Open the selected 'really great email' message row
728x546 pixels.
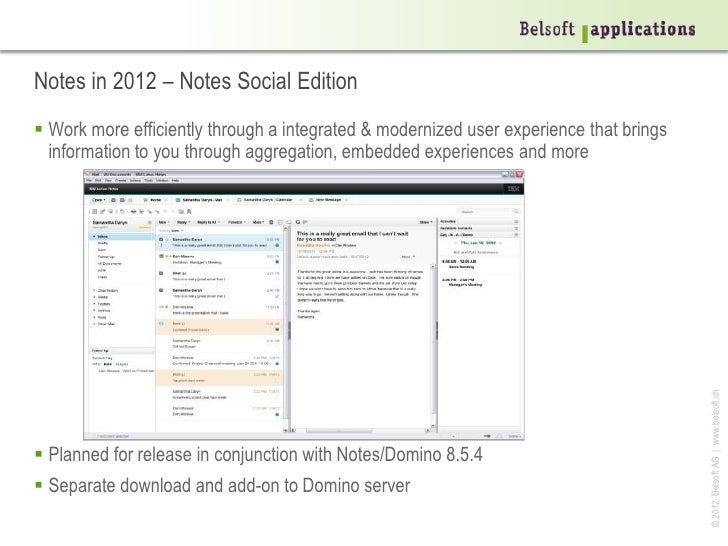(219, 242)
